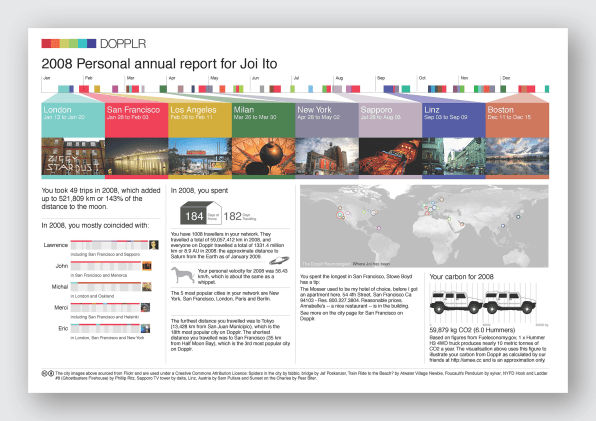Click the whippet dog illustration
Viewport: 596px width, 421px height.
183,275
